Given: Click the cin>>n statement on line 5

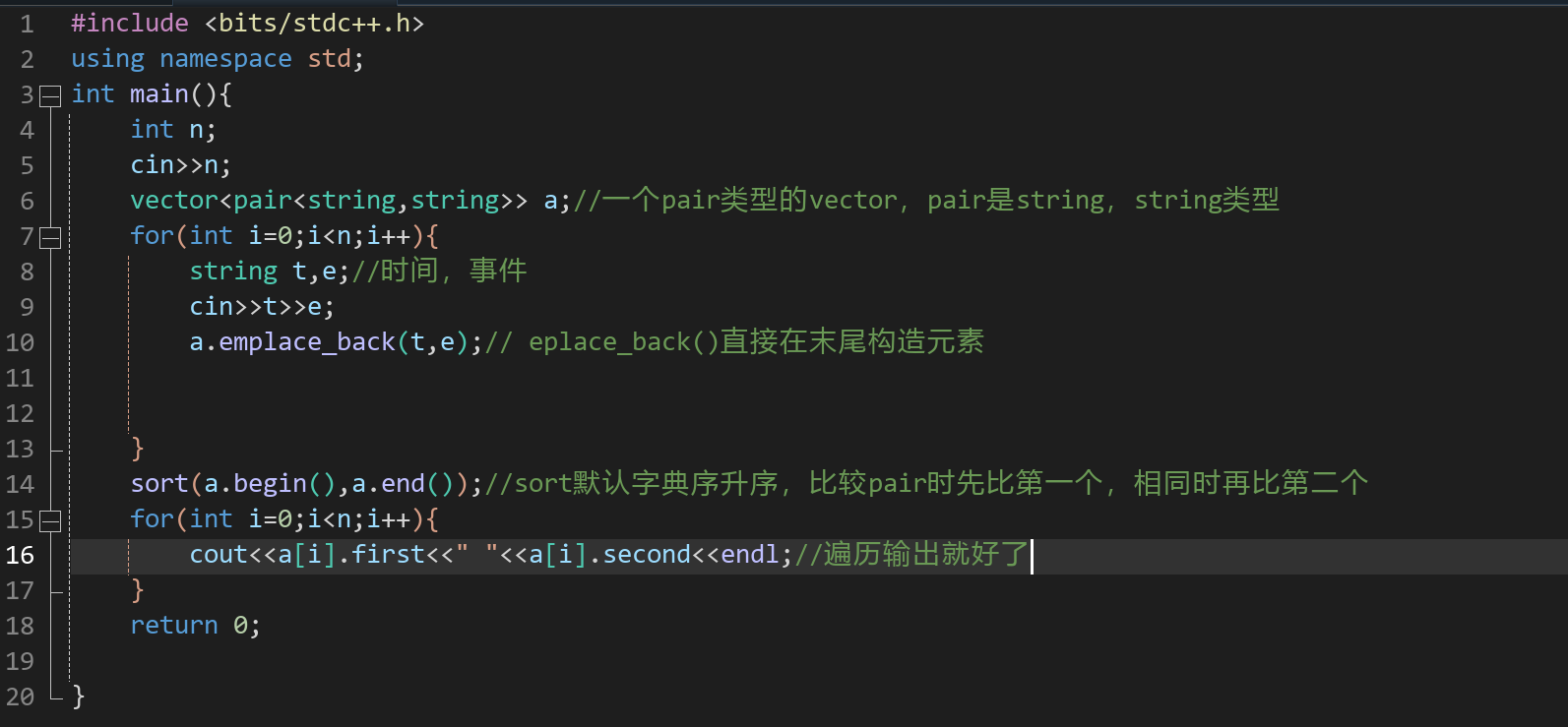Looking at the screenshot, I should [180, 165].
